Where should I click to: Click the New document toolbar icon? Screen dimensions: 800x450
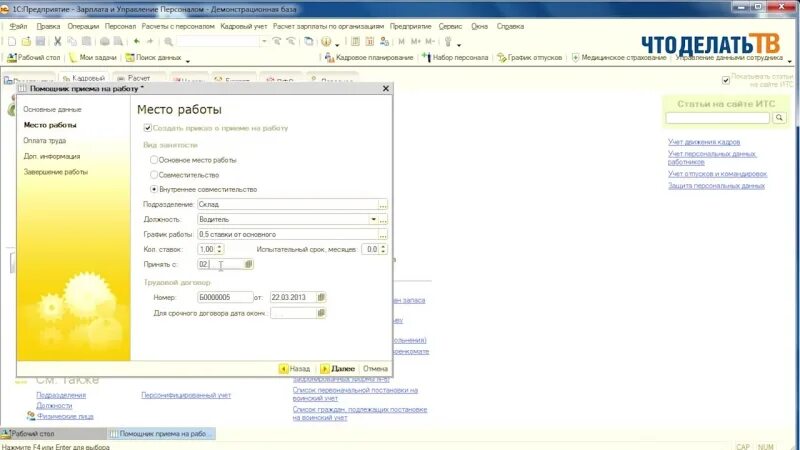(12, 41)
